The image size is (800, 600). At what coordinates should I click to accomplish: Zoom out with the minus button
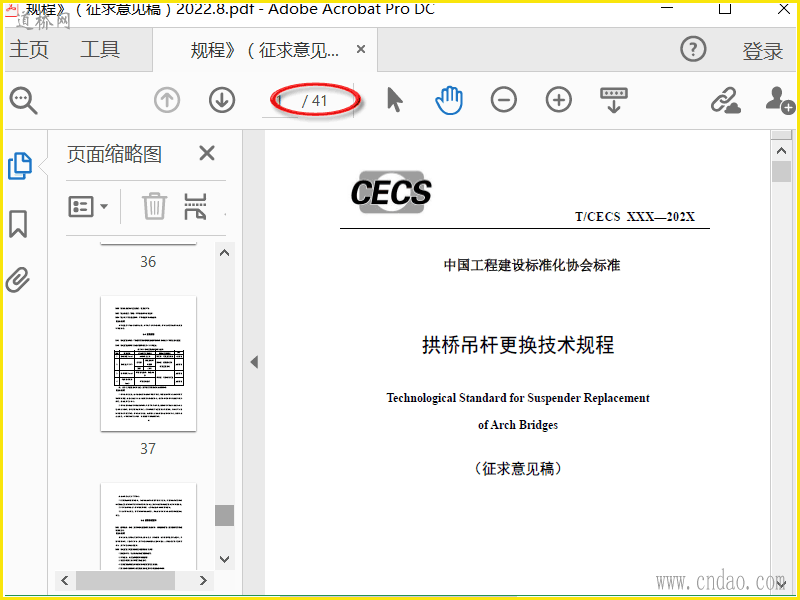click(504, 100)
